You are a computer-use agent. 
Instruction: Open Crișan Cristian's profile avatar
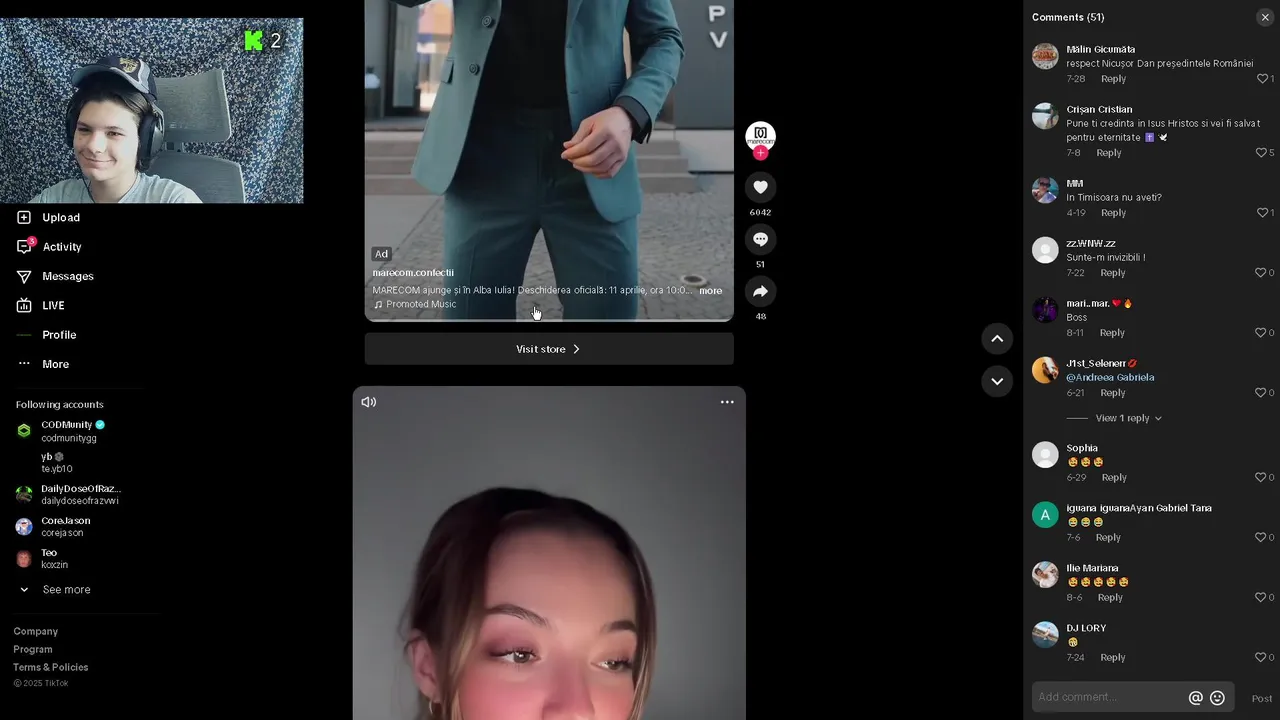[1045, 116]
